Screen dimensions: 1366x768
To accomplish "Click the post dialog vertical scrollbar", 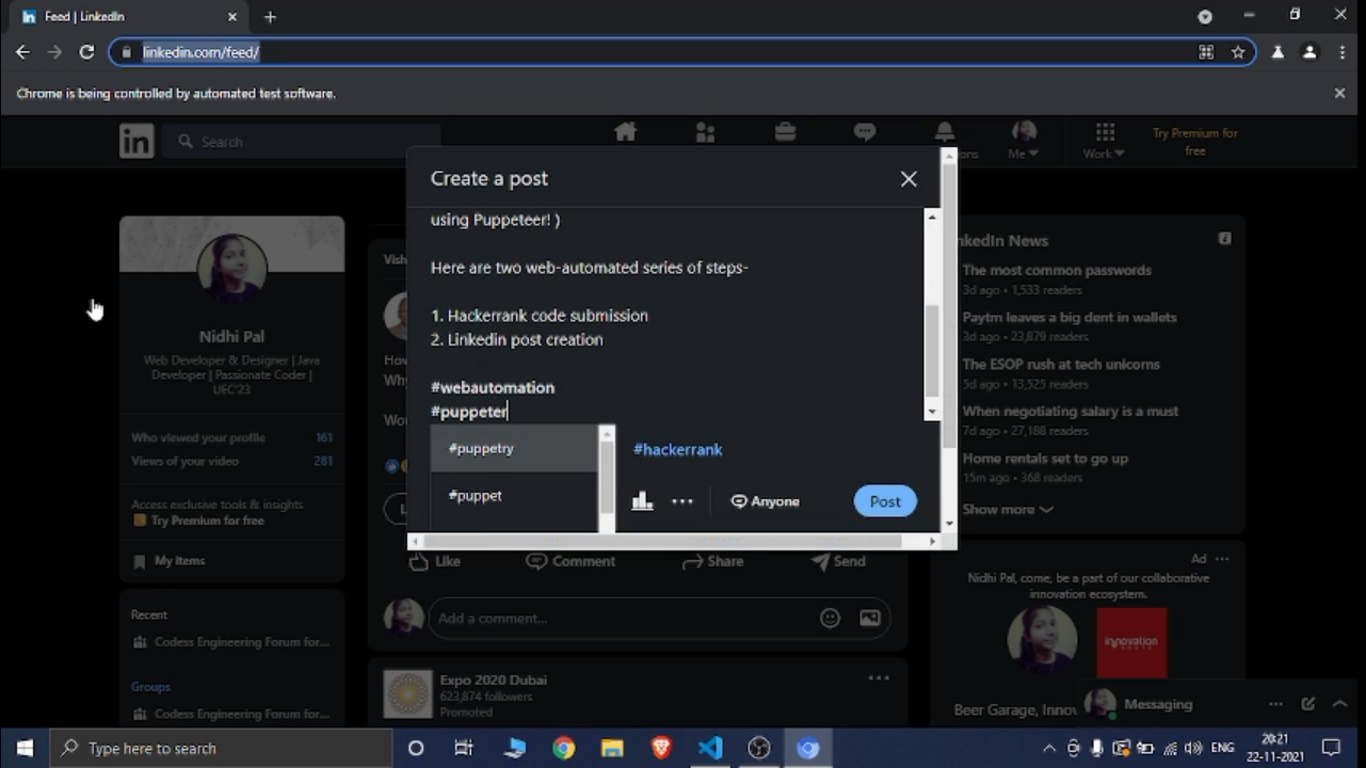I will [x=932, y=350].
